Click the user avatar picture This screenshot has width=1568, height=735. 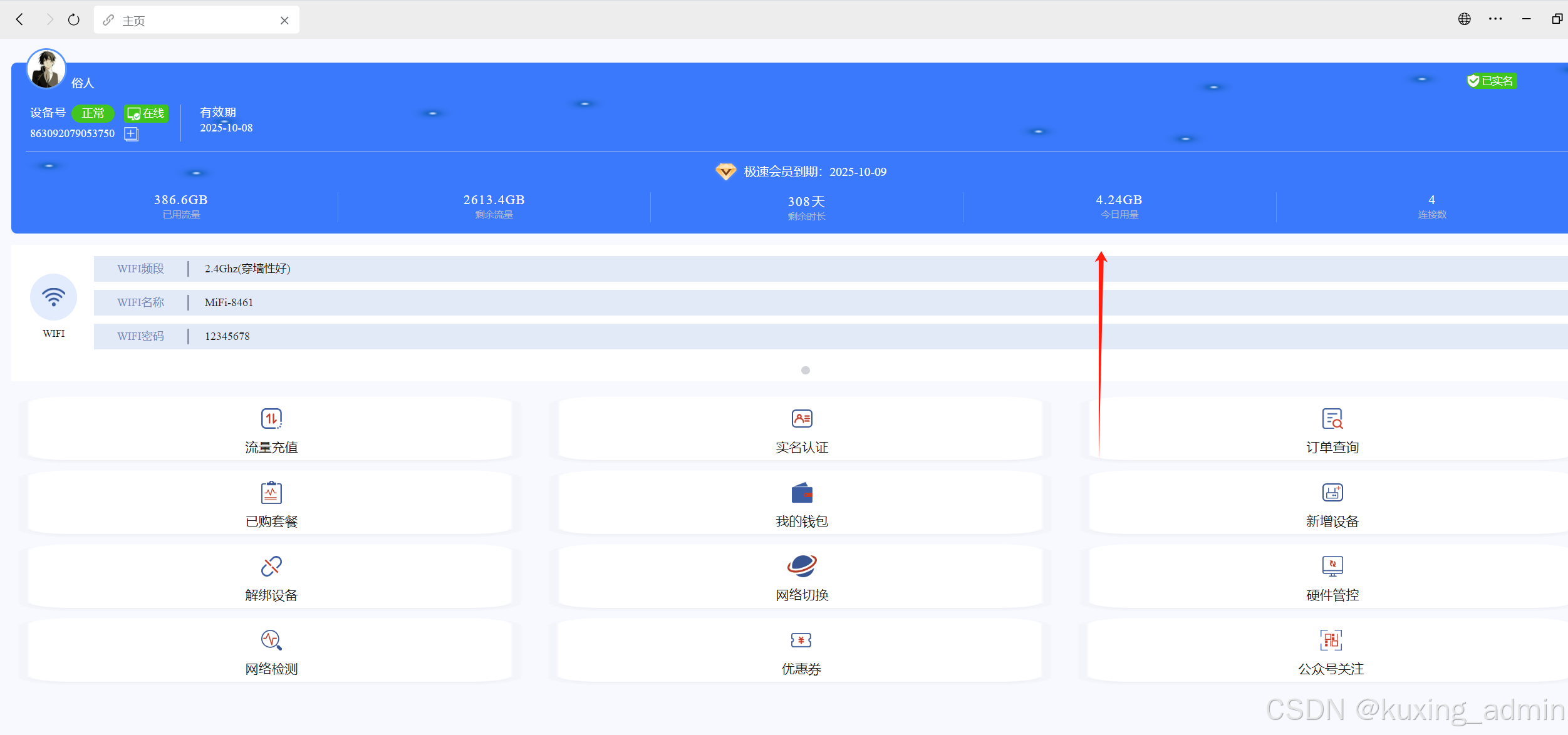point(46,69)
